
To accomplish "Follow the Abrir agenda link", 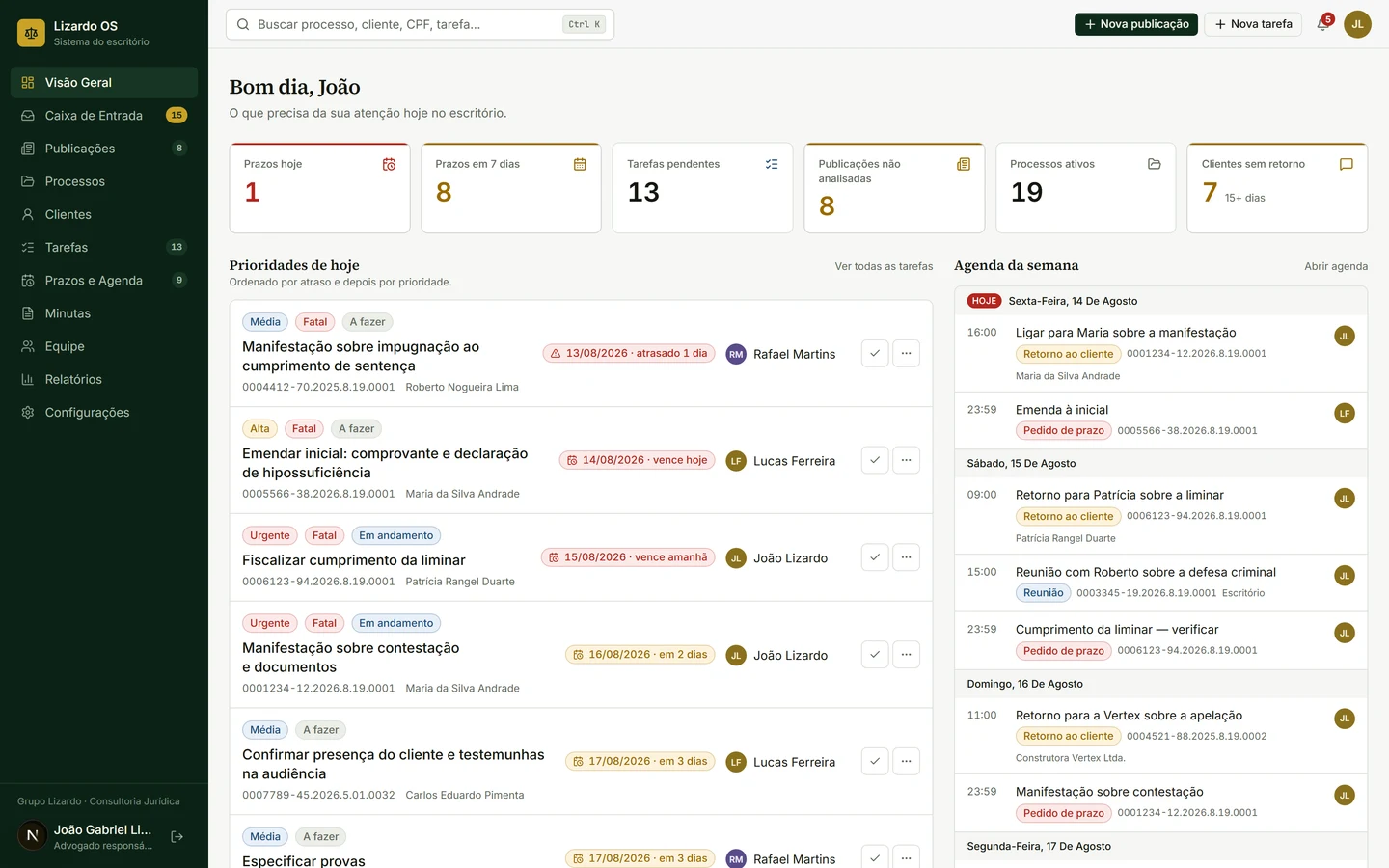I will pos(1336,266).
